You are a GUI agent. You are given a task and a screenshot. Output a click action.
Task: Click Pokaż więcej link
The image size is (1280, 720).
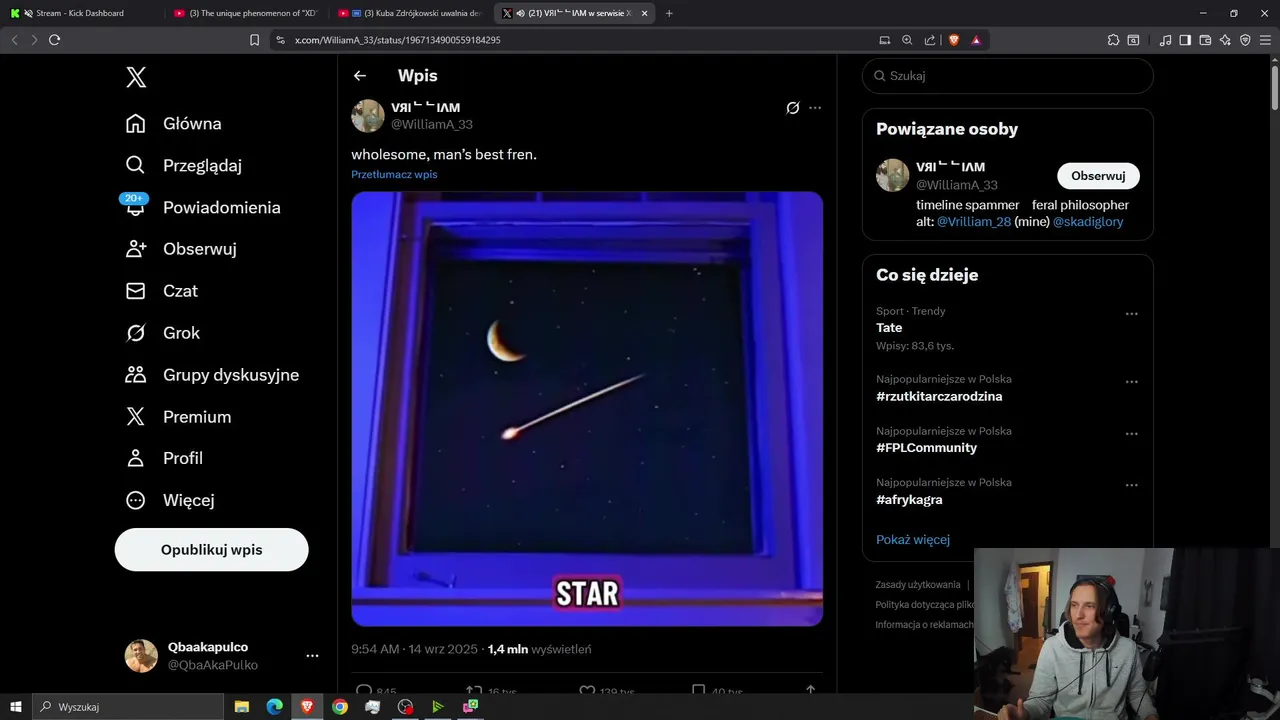(x=913, y=540)
